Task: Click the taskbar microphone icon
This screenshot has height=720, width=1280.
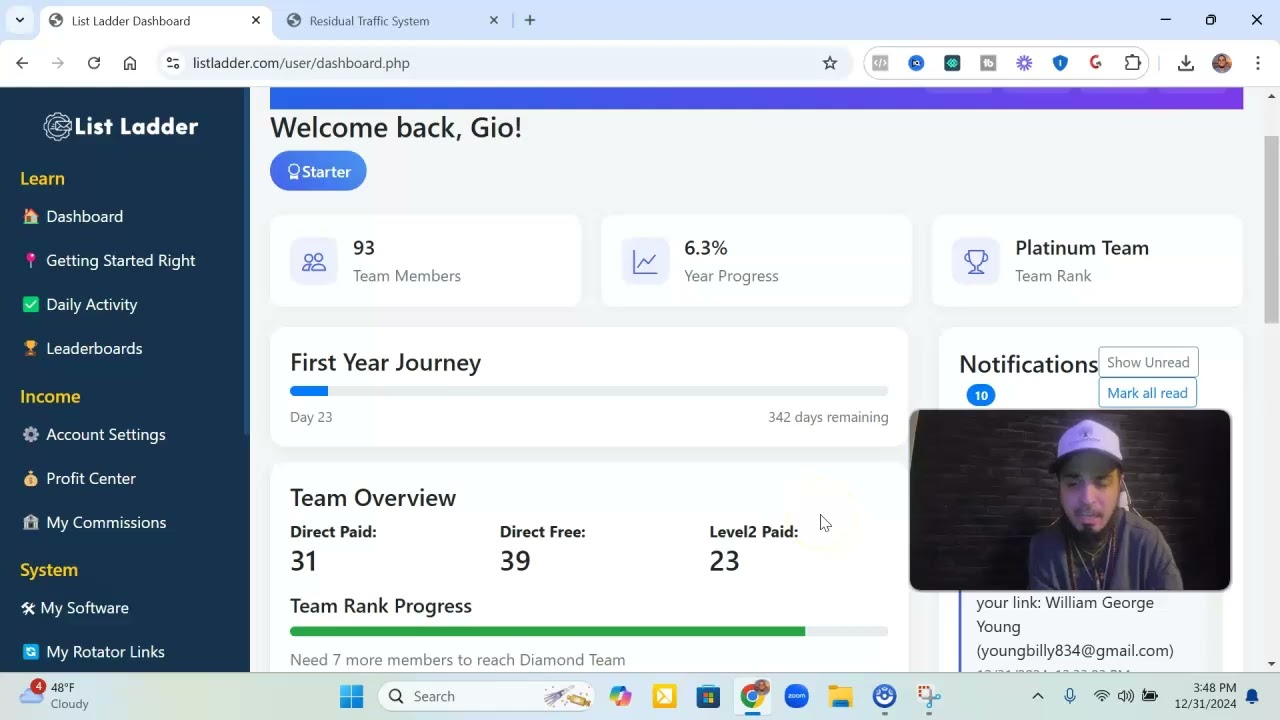Action: pos(1070,696)
